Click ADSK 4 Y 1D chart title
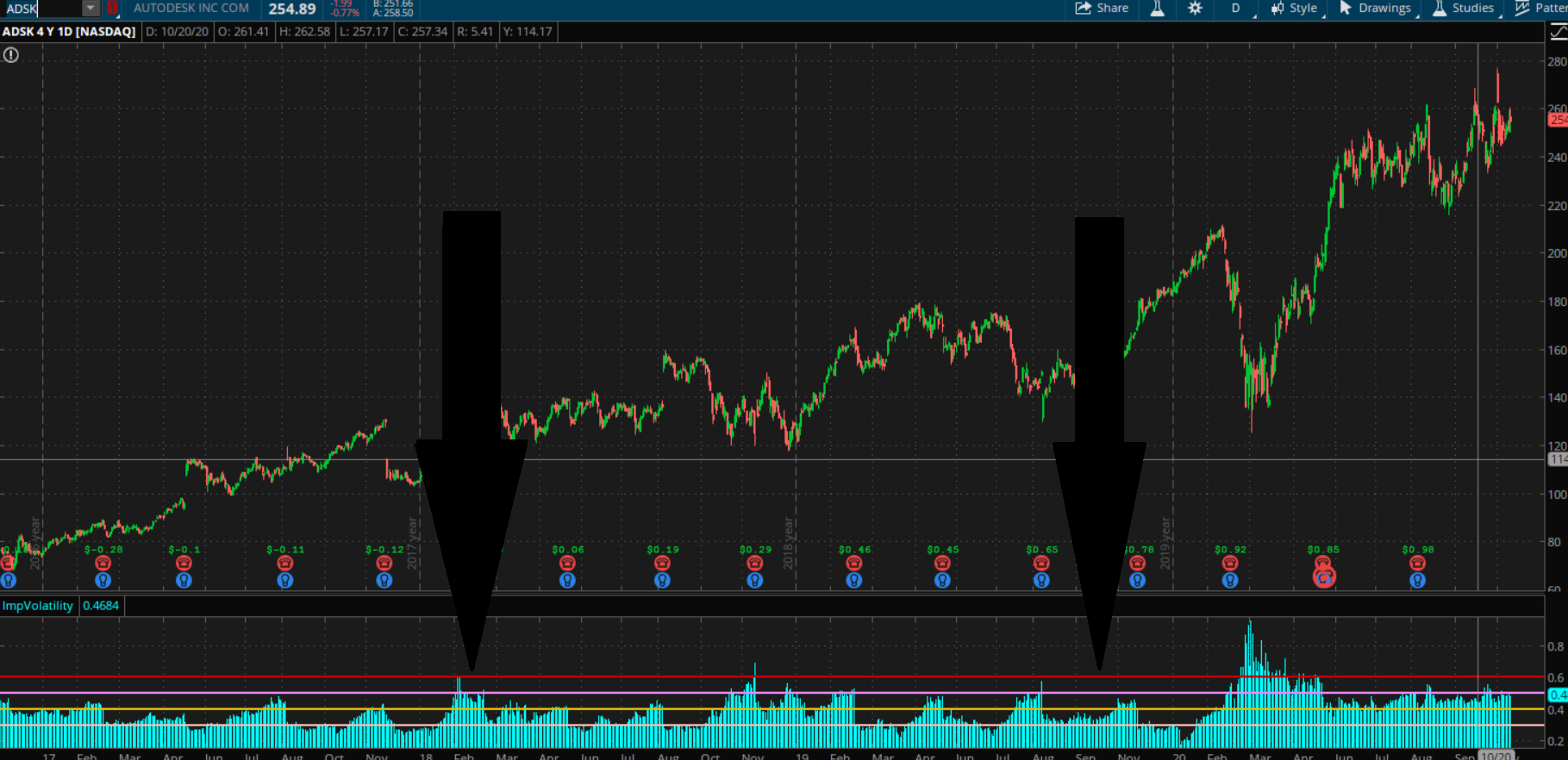The image size is (1568, 760). [x=69, y=32]
